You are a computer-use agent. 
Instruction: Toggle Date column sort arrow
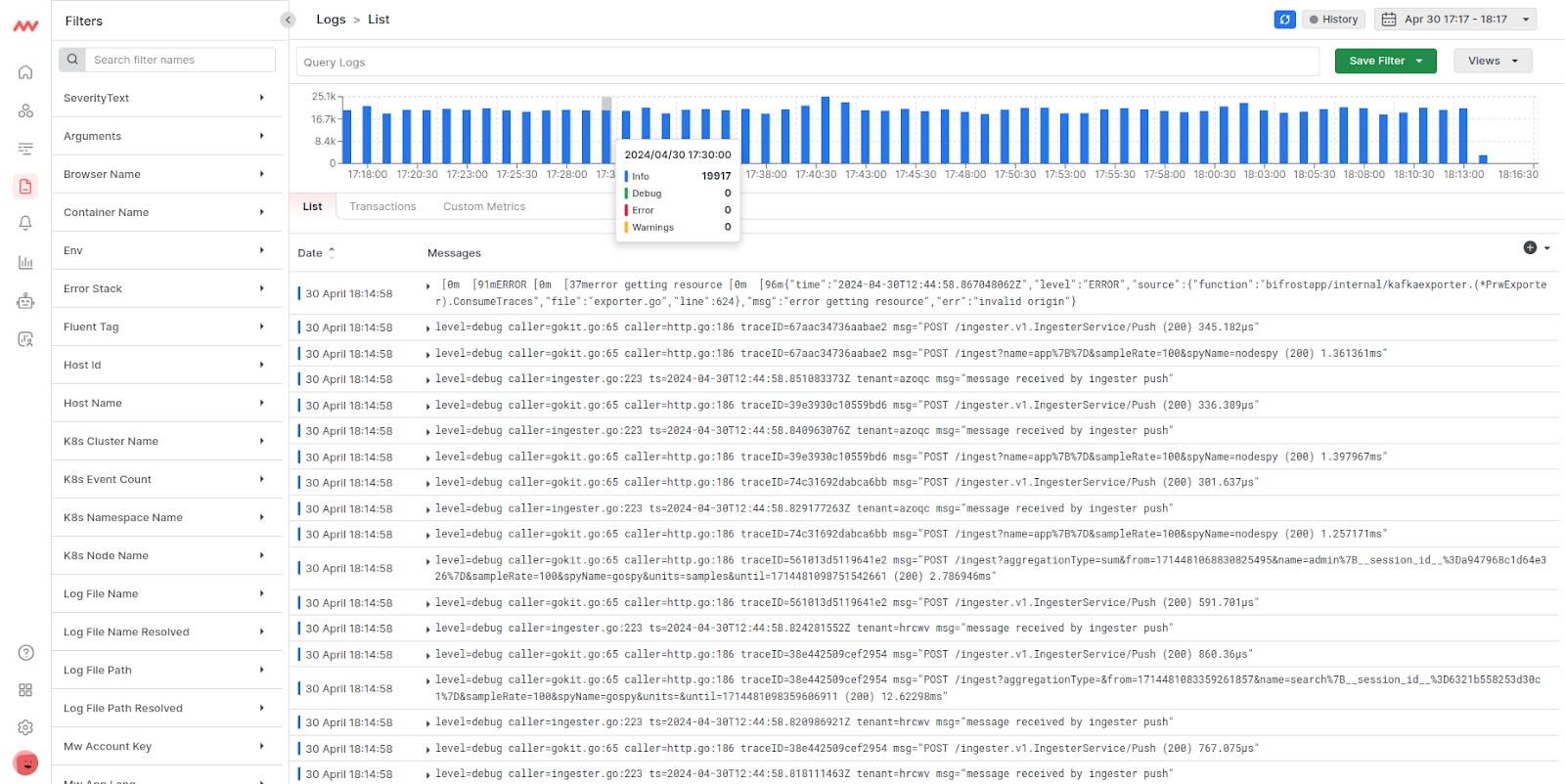[x=332, y=252]
